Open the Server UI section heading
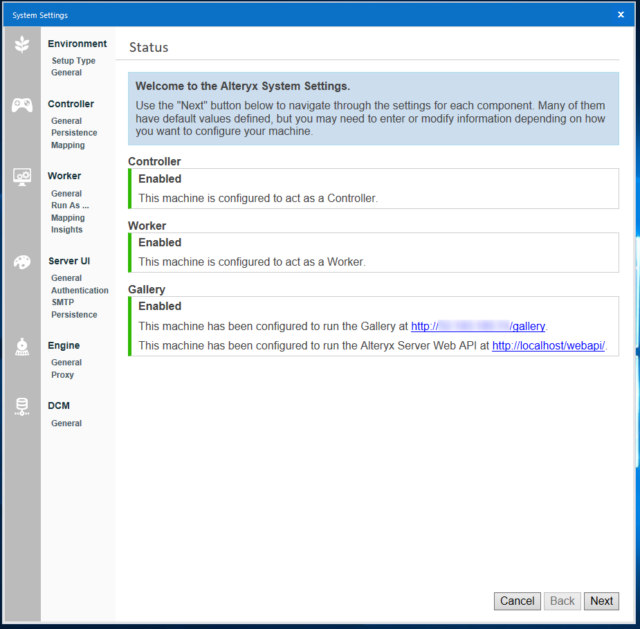 (69, 261)
